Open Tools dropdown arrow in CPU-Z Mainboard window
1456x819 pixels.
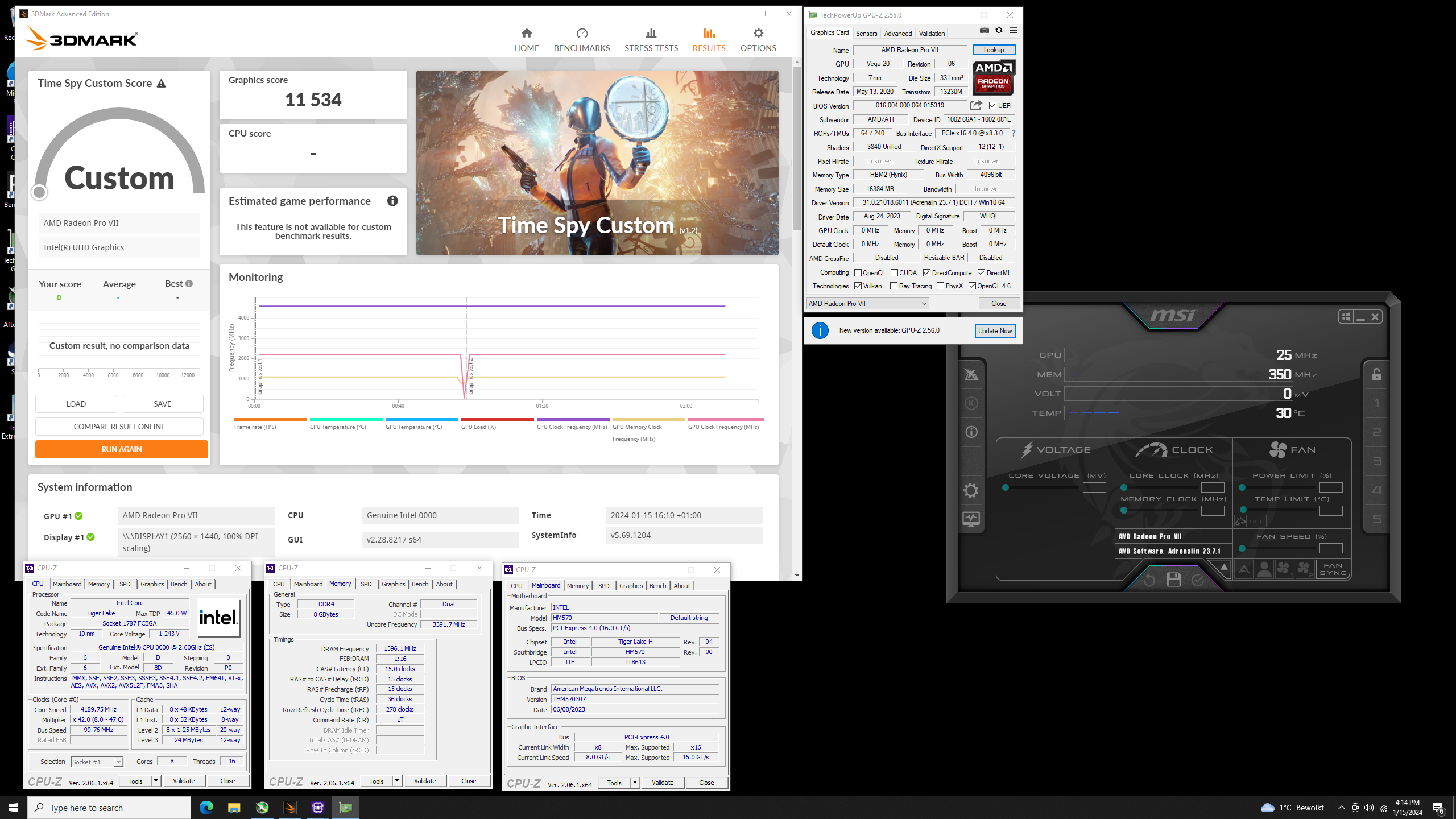tap(634, 783)
